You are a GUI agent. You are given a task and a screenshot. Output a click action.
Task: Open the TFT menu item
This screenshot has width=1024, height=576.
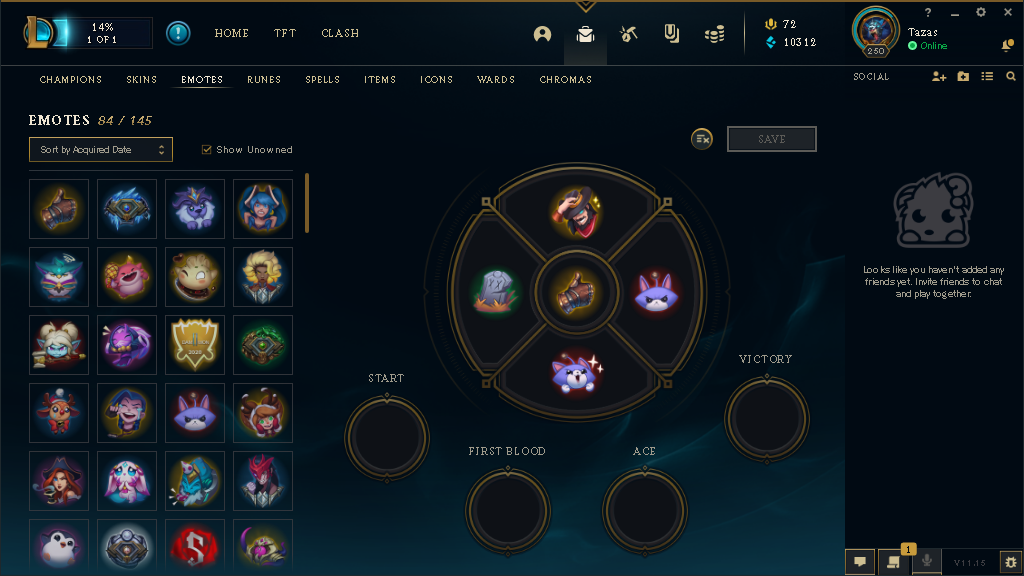pyautogui.click(x=285, y=33)
